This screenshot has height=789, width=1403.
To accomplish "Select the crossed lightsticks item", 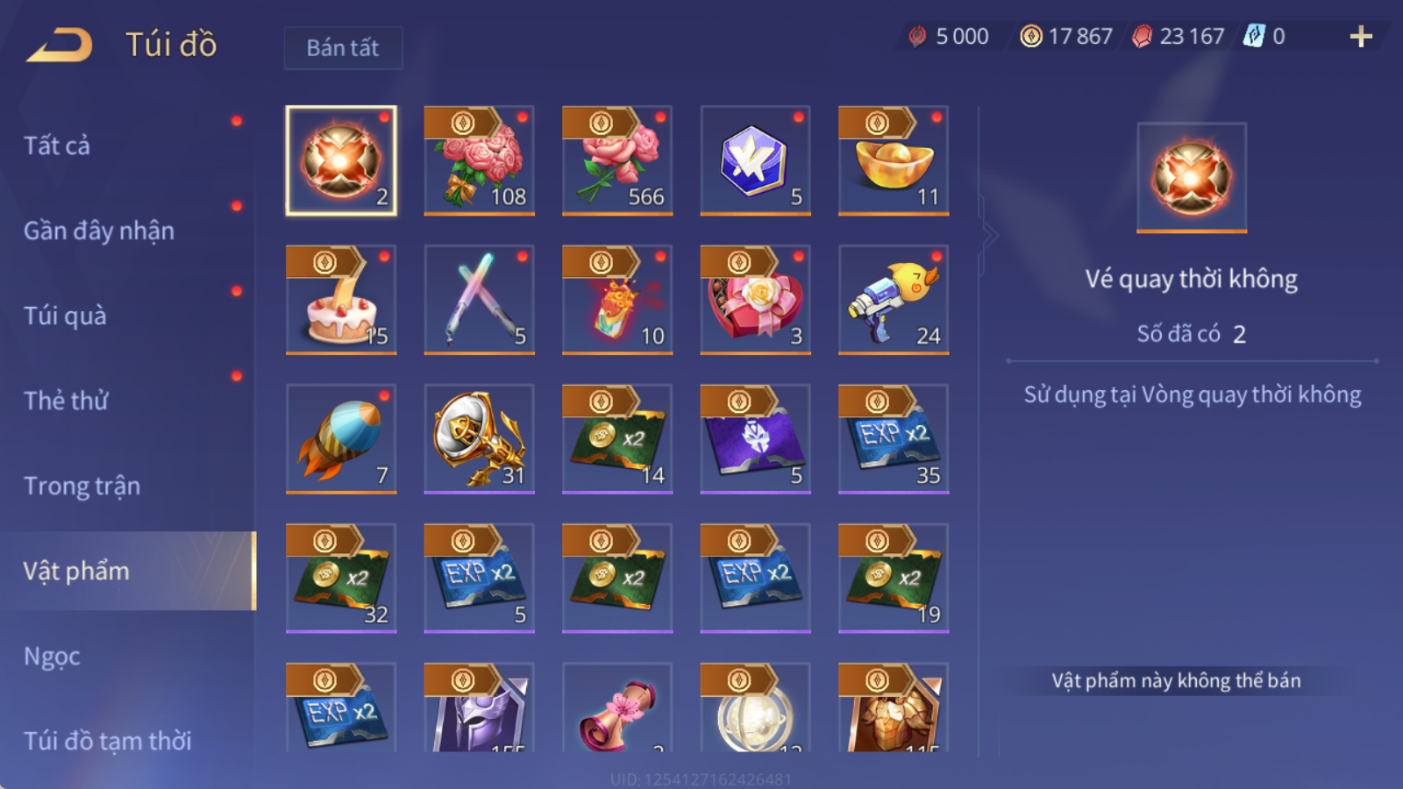I will [x=479, y=300].
